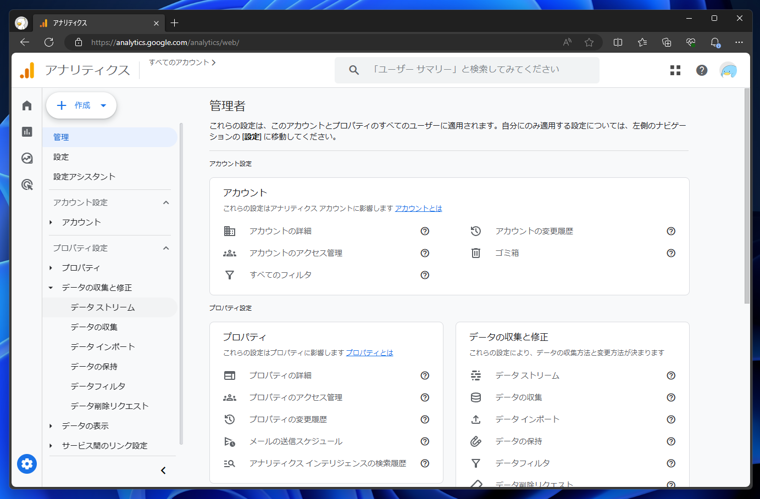Follow the プロパティとは link
The image size is (760, 499).
click(x=369, y=353)
